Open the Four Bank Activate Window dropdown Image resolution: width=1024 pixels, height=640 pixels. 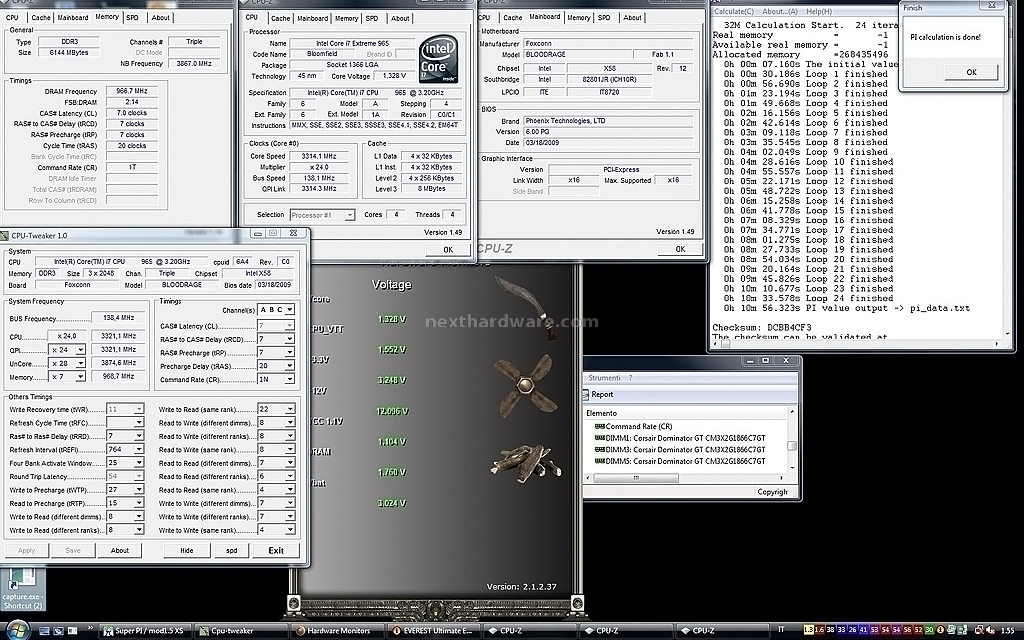point(125,462)
